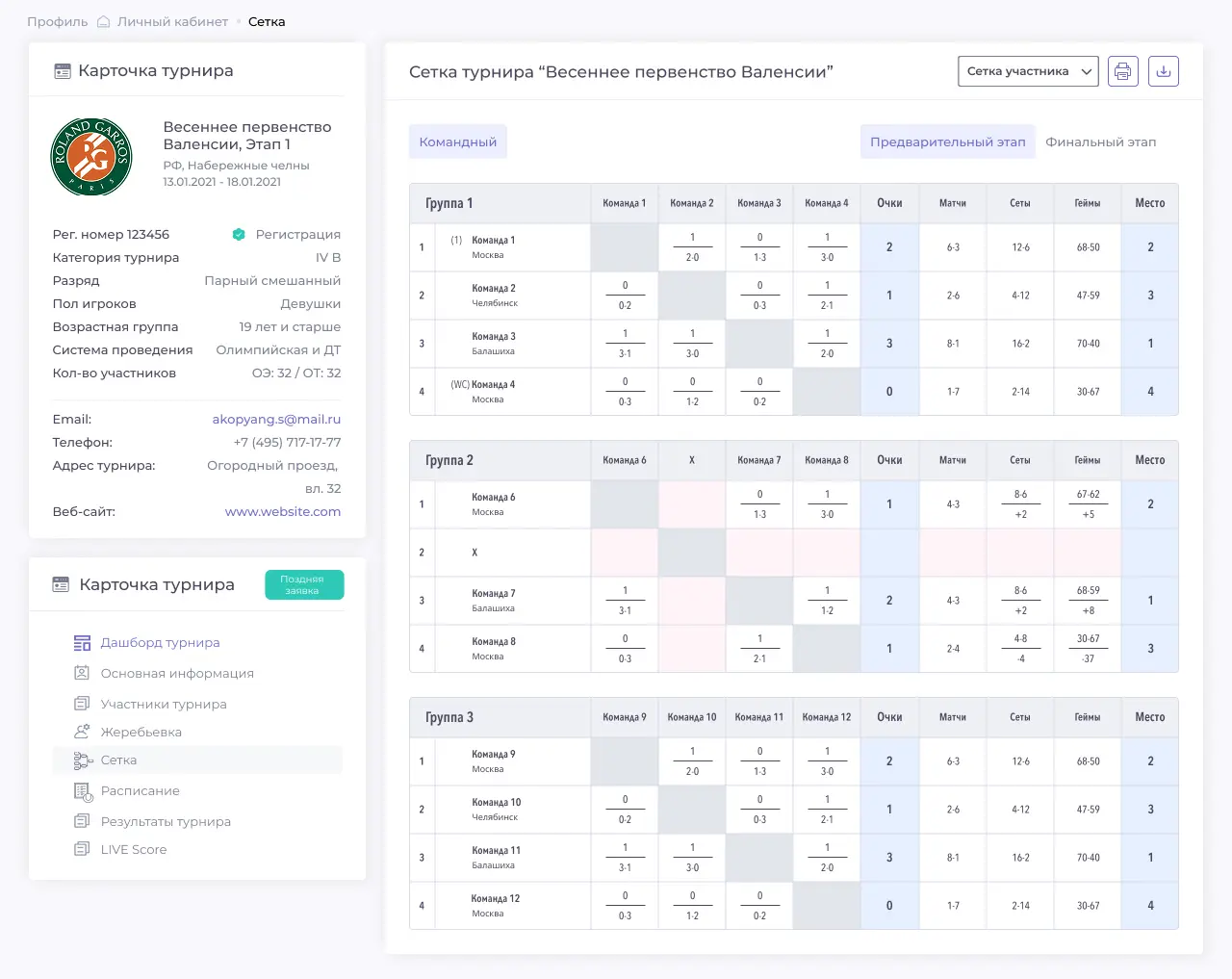Click the Расписание icon
Image resolution: width=1232 pixels, height=979 pixels.
click(83, 791)
